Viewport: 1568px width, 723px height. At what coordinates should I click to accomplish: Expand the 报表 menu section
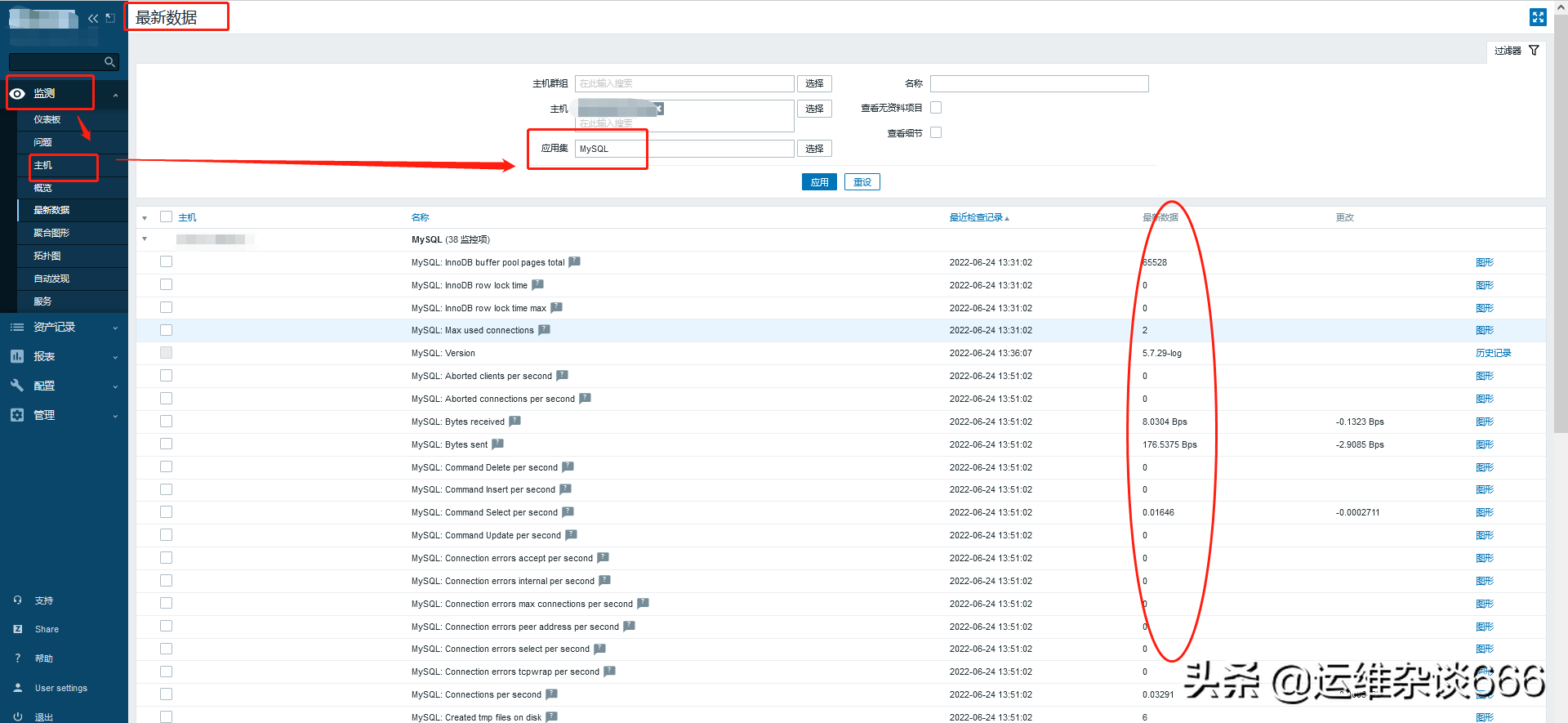click(x=115, y=358)
